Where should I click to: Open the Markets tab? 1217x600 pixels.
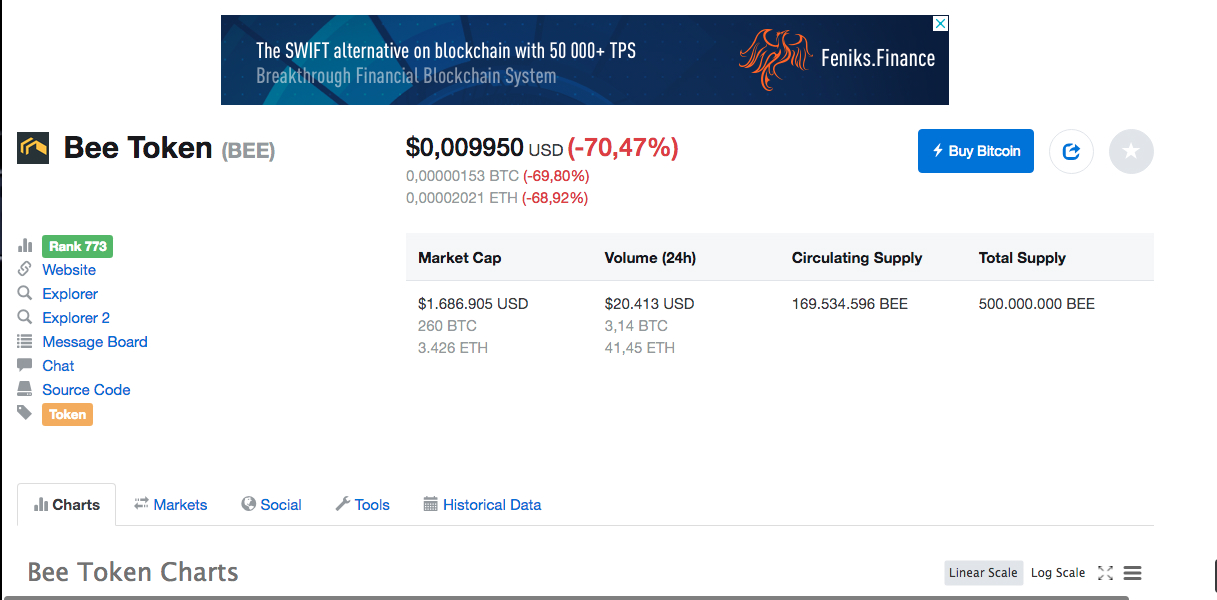(x=171, y=505)
